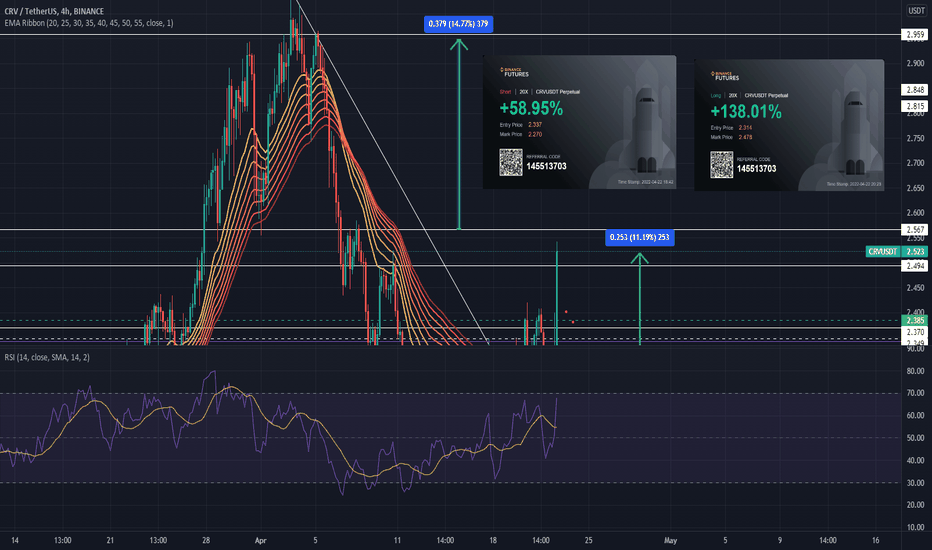Click the 25 date on time axis

pos(588,540)
